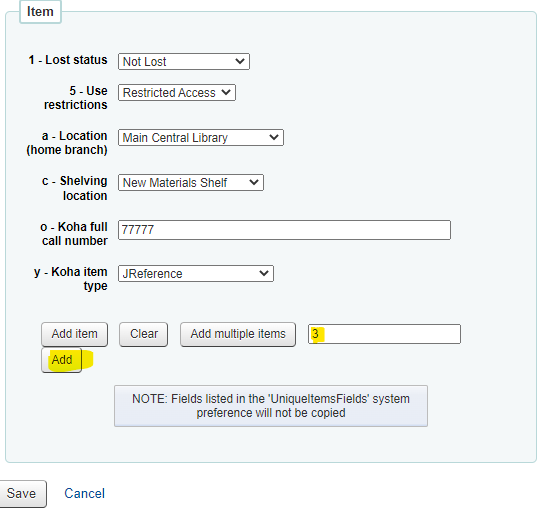Screen dimensions: 542x516
Task: Click the 'o - Koha full call number' label
Action: (74, 234)
